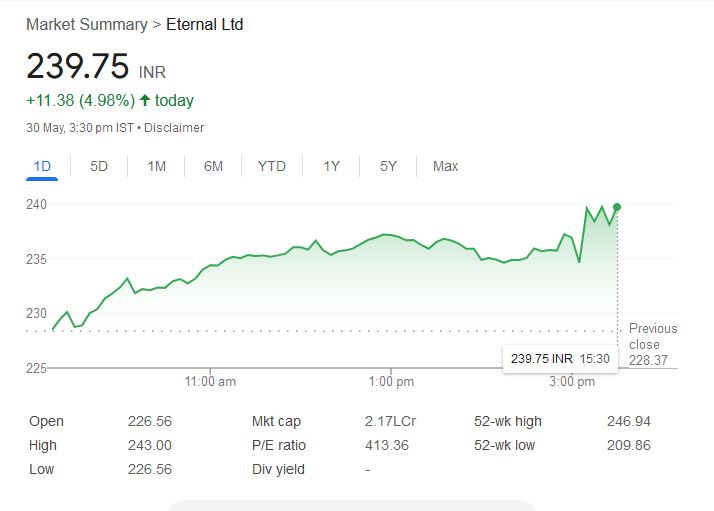Click the Market Summary breadcrumb link

[86, 24]
